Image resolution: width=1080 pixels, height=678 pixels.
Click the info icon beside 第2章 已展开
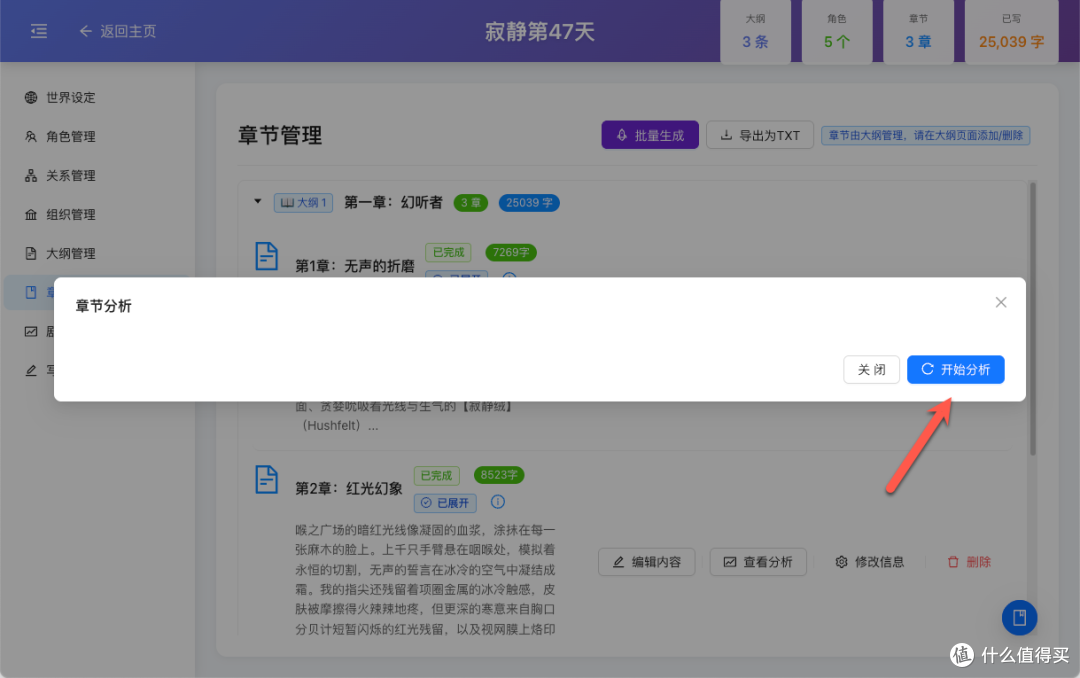[x=497, y=502]
